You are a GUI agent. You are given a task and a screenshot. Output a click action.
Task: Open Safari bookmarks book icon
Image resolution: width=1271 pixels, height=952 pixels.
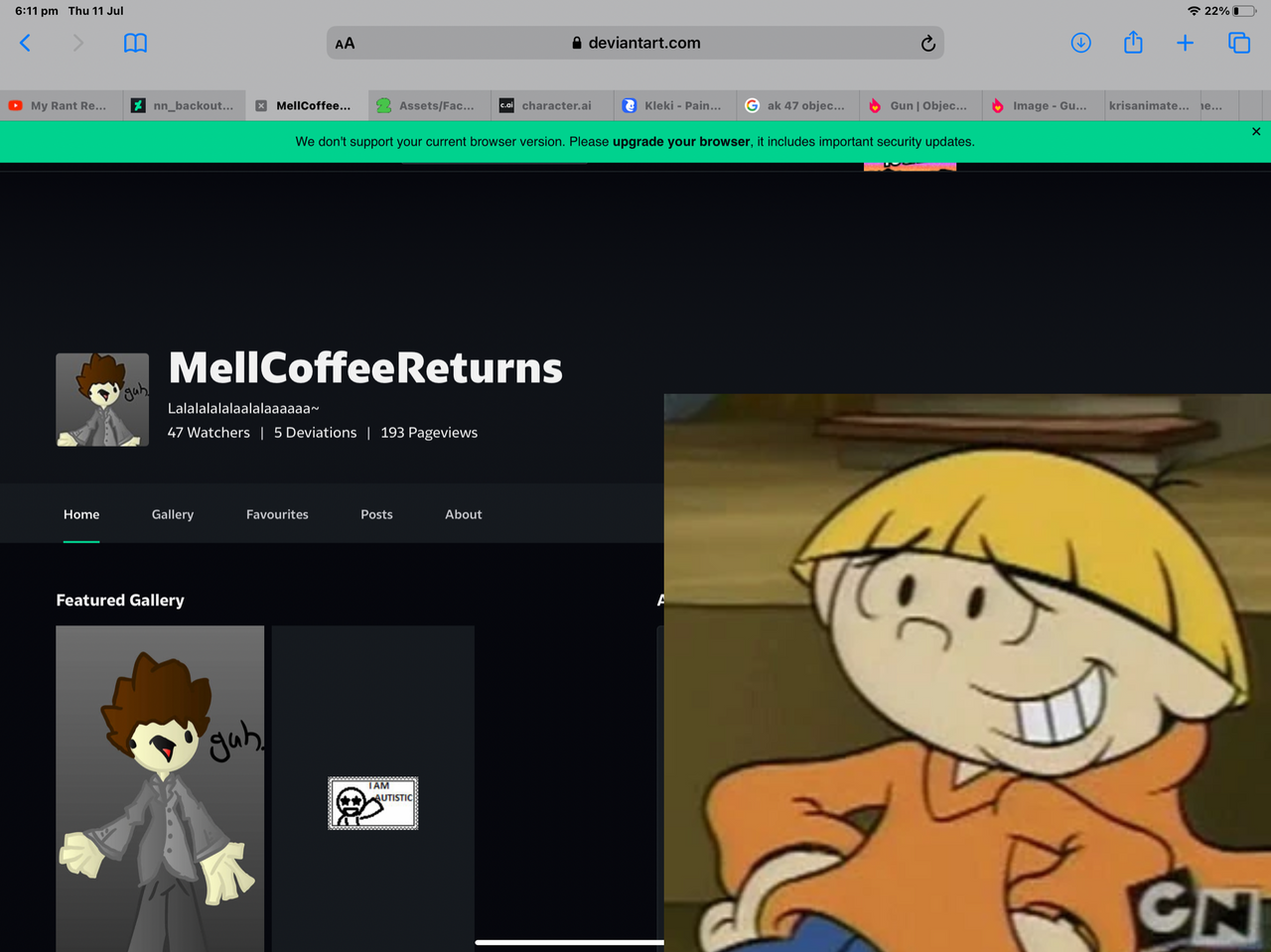pyautogui.click(x=135, y=43)
